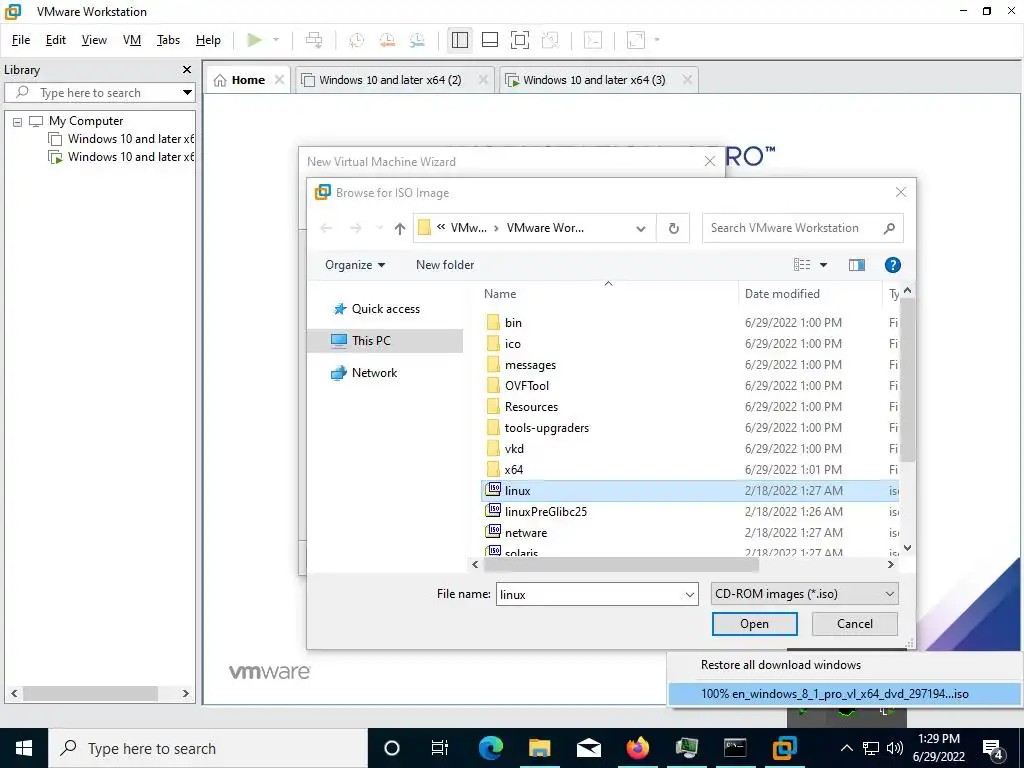Viewport: 1024px width, 768px height.
Task: Open the CD-ROM images file type dropdown
Action: [x=804, y=594]
